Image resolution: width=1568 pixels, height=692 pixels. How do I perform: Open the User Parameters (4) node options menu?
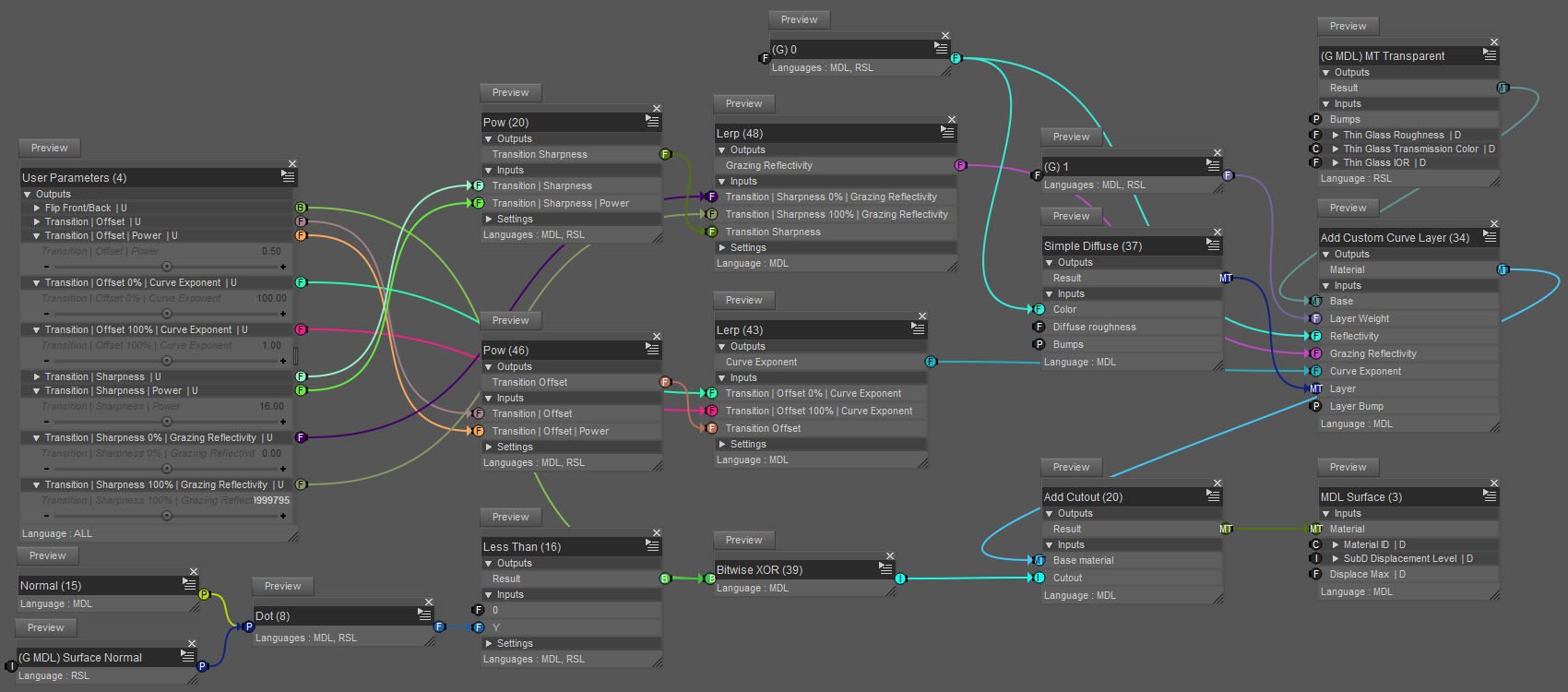[289, 175]
